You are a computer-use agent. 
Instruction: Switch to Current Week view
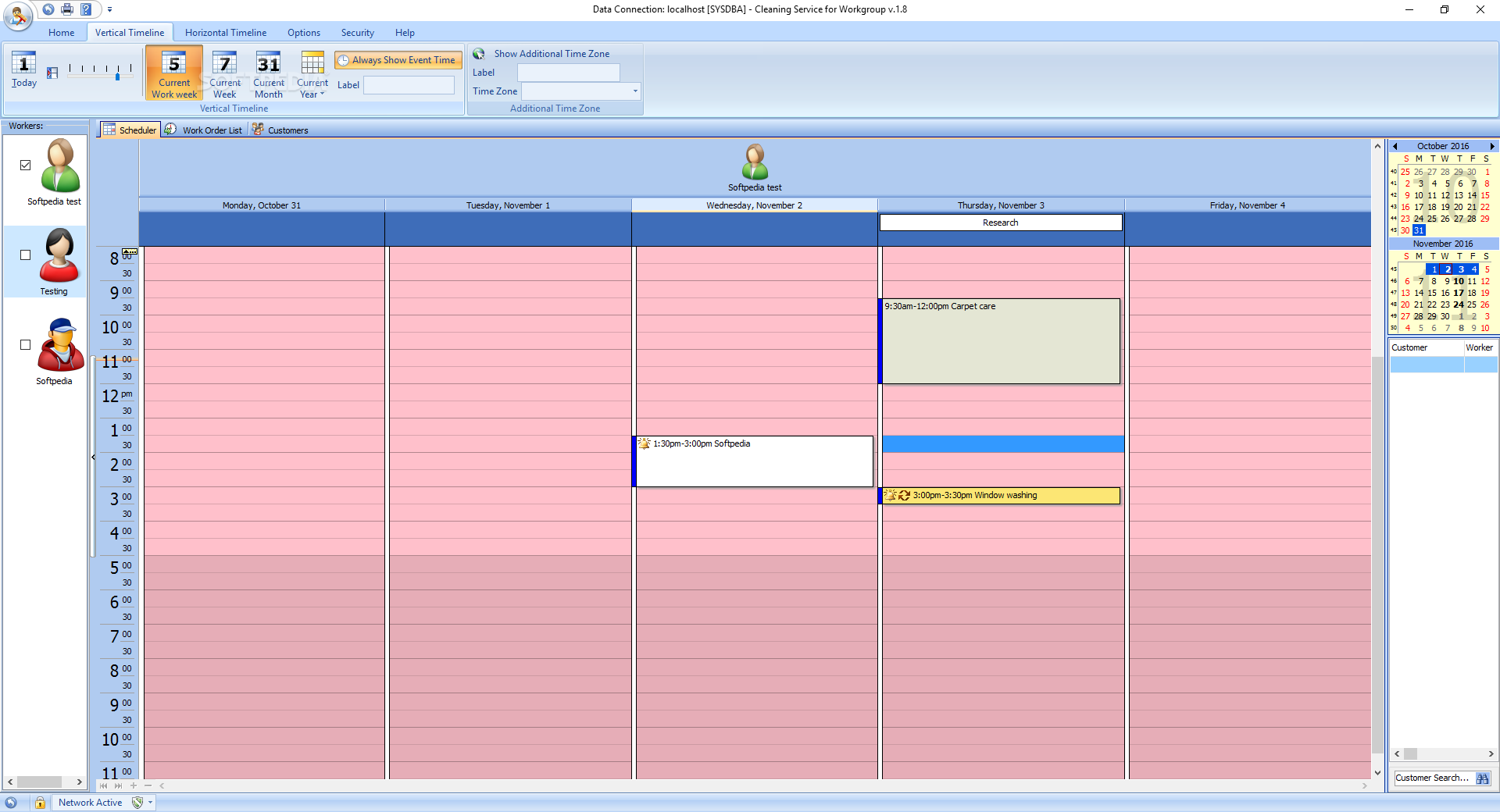click(x=225, y=73)
